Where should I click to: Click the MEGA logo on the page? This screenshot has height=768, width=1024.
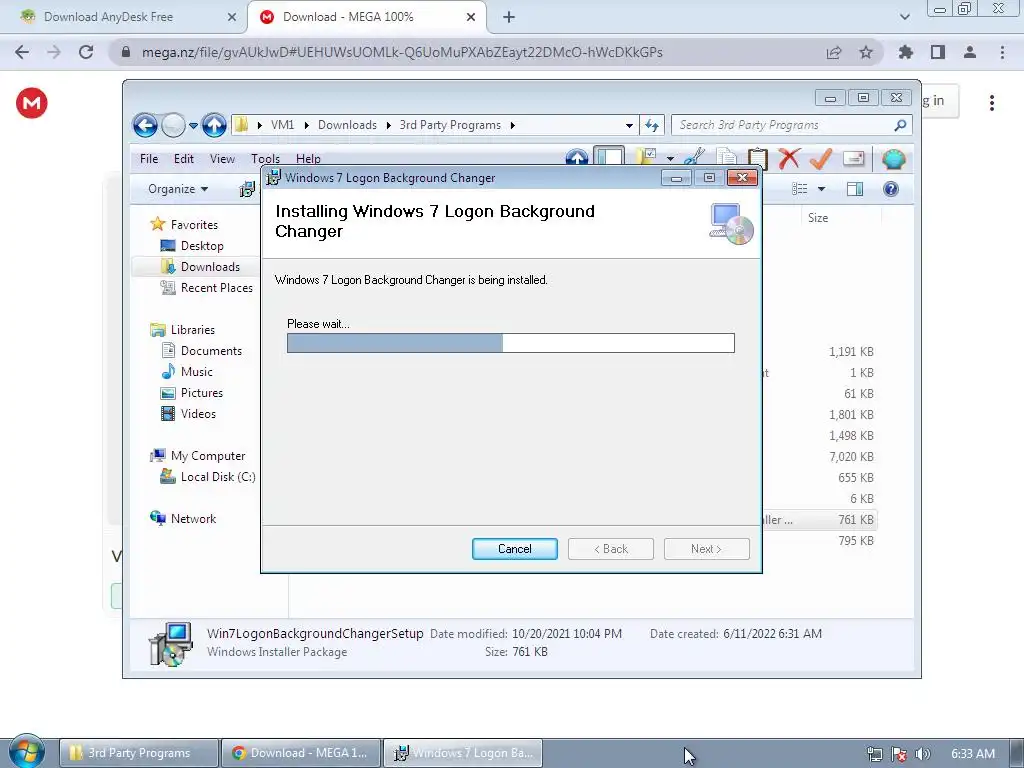(x=31, y=103)
